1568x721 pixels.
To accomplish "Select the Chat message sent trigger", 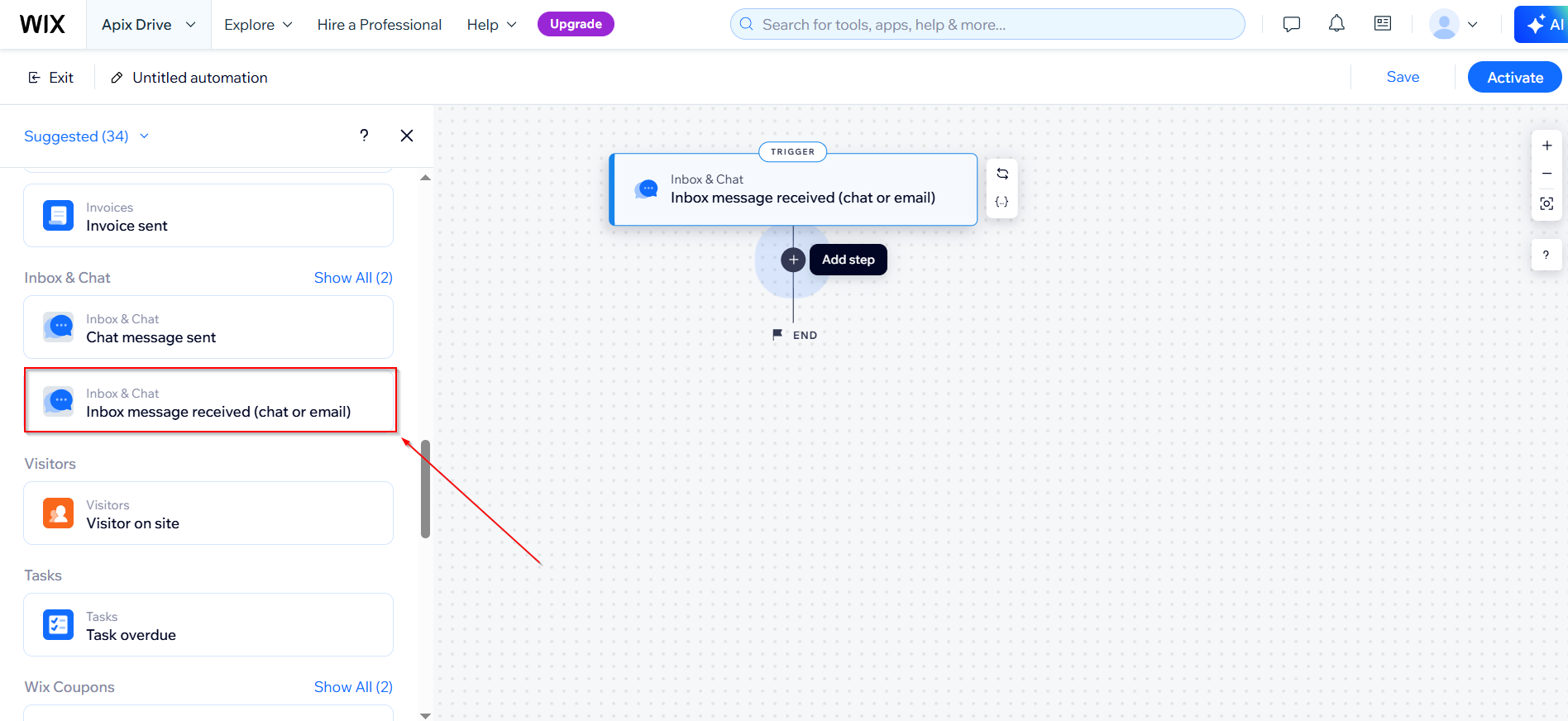I will tap(208, 327).
